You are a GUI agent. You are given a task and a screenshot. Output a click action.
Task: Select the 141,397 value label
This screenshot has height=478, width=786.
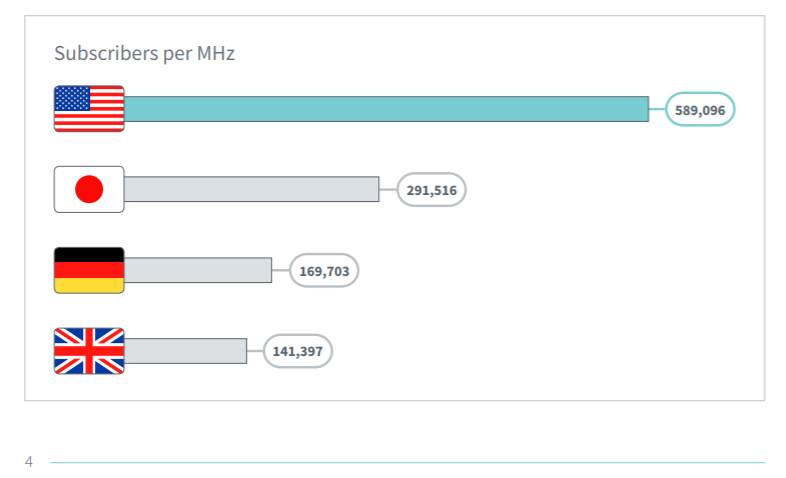click(298, 351)
